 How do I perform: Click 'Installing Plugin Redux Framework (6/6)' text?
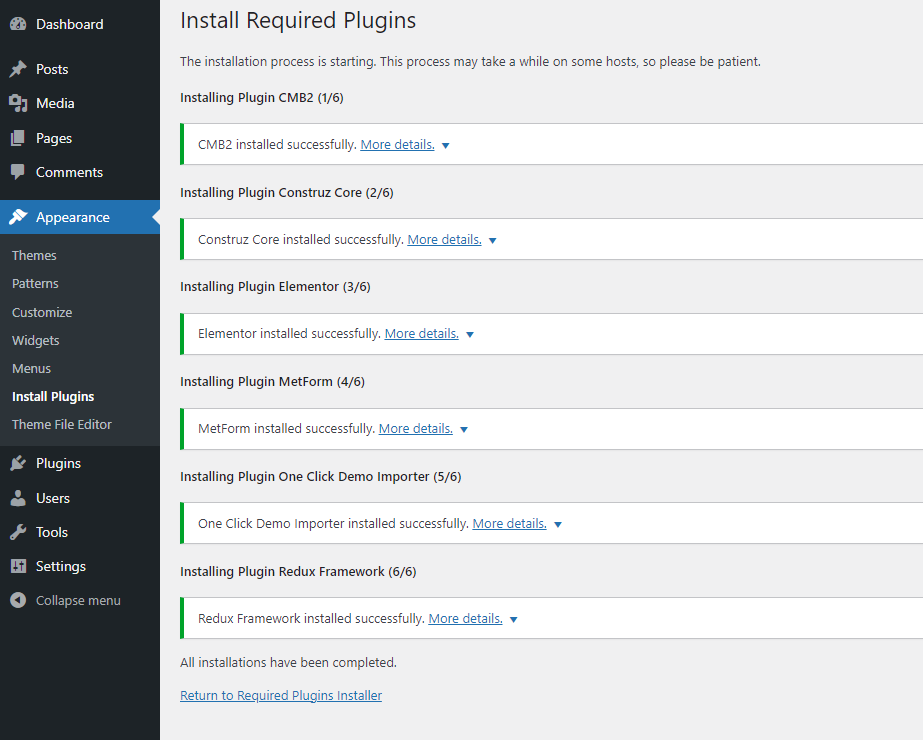pos(298,572)
